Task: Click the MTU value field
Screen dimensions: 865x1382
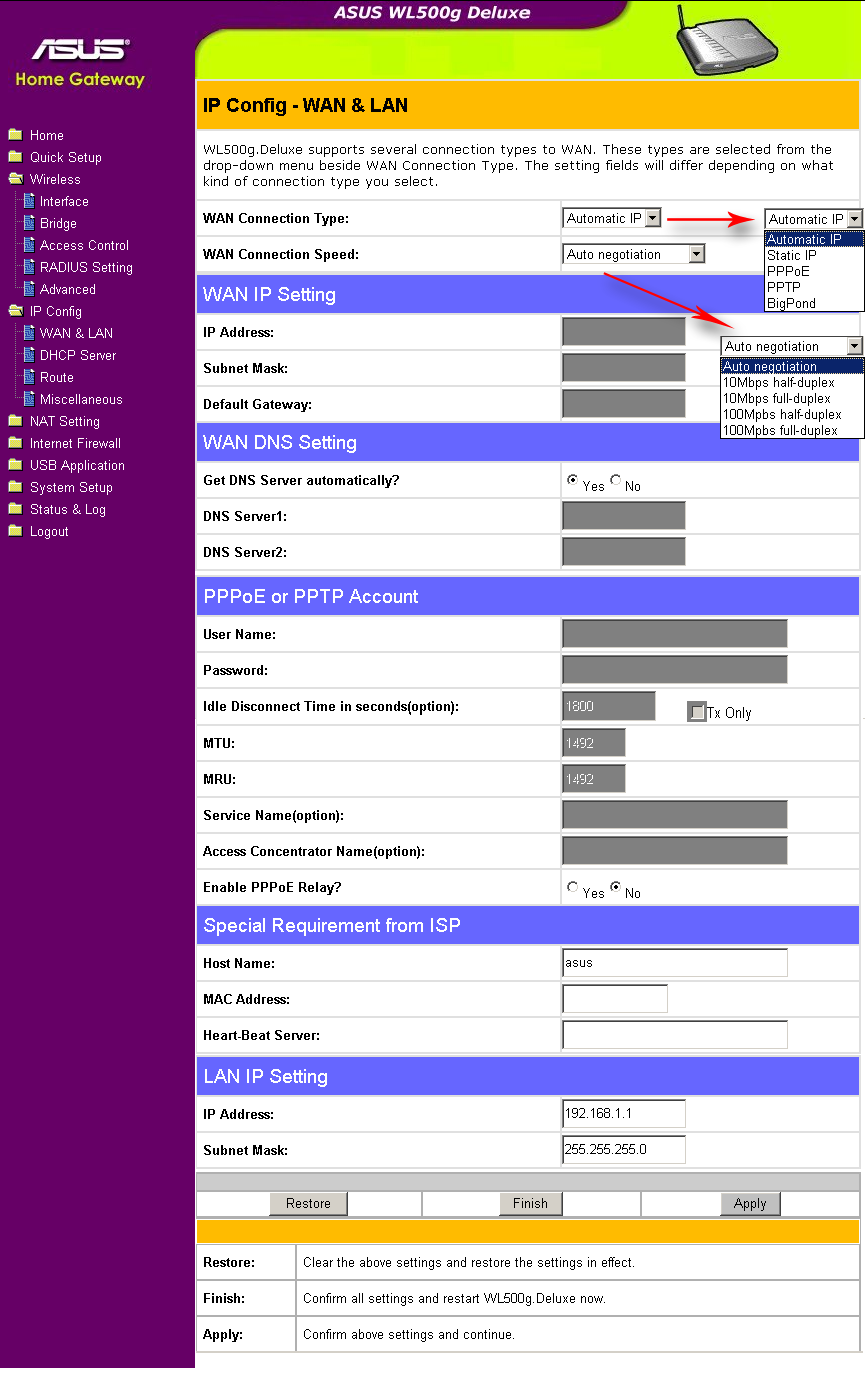Action: [x=594, y=742]
